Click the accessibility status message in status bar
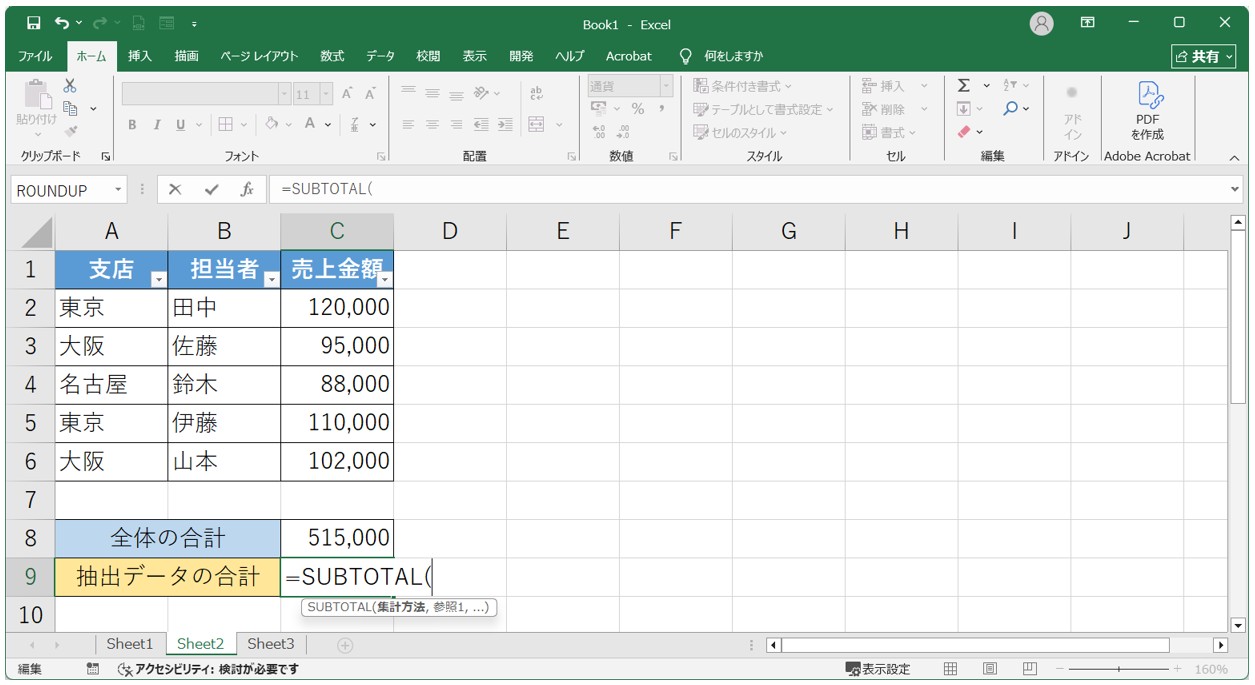This screenshot has width=1255, height=685. [208, 669]
